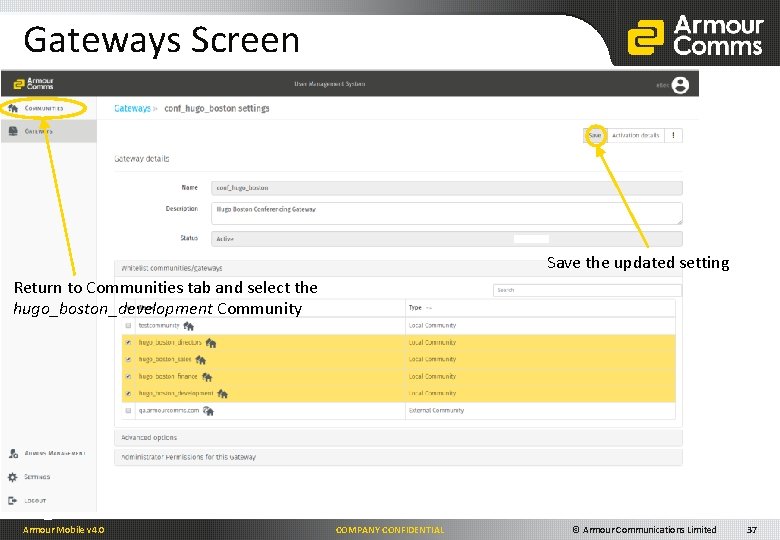780x540 pixels.
Task: Select the hugo_boston_finance name text
Action: [x=168, y=376]
